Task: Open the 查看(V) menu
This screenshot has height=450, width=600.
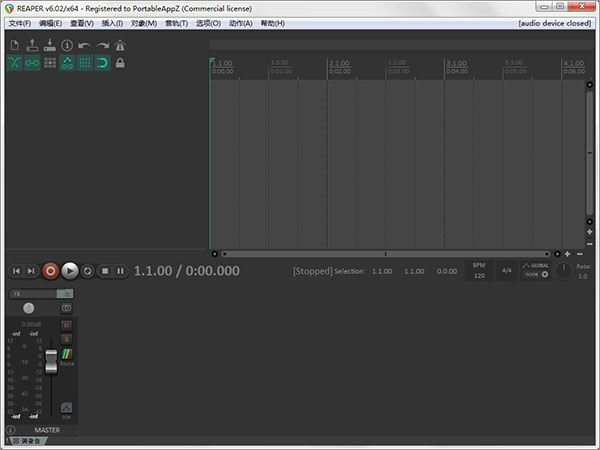Action: click(x=82, y=23)
